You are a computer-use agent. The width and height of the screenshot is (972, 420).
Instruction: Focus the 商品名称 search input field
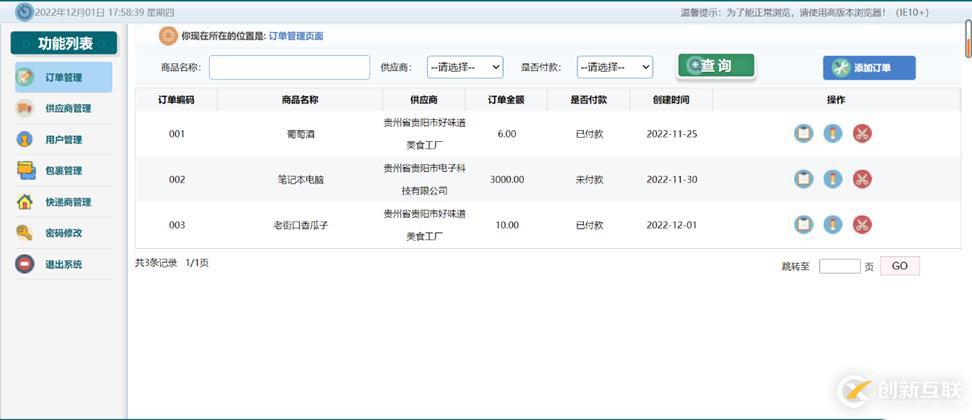[x=289, y=67]
